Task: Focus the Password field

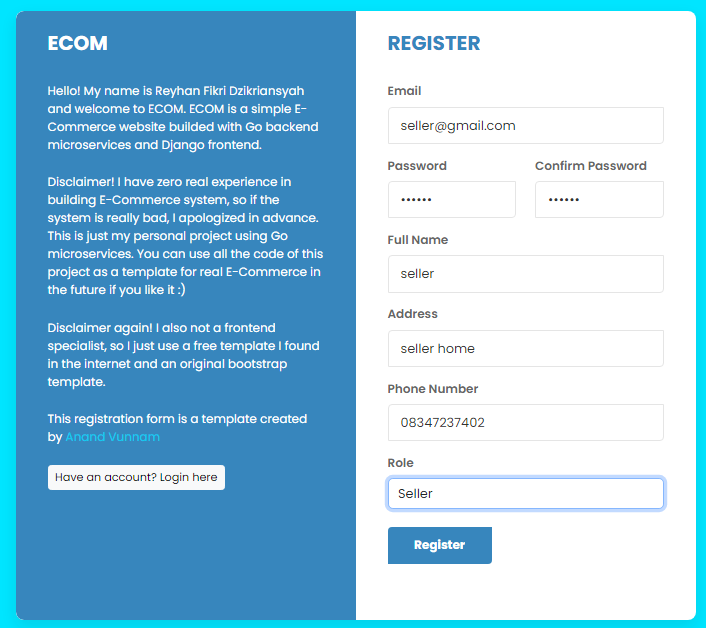Action: (452, 199)
